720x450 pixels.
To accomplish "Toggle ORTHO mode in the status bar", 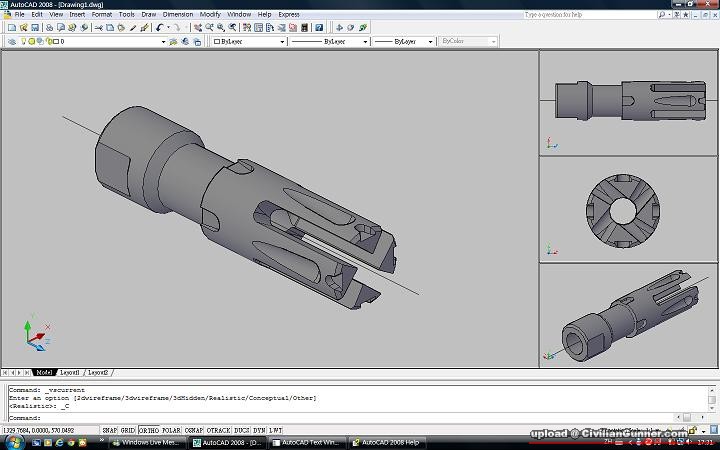I will 148,429.
